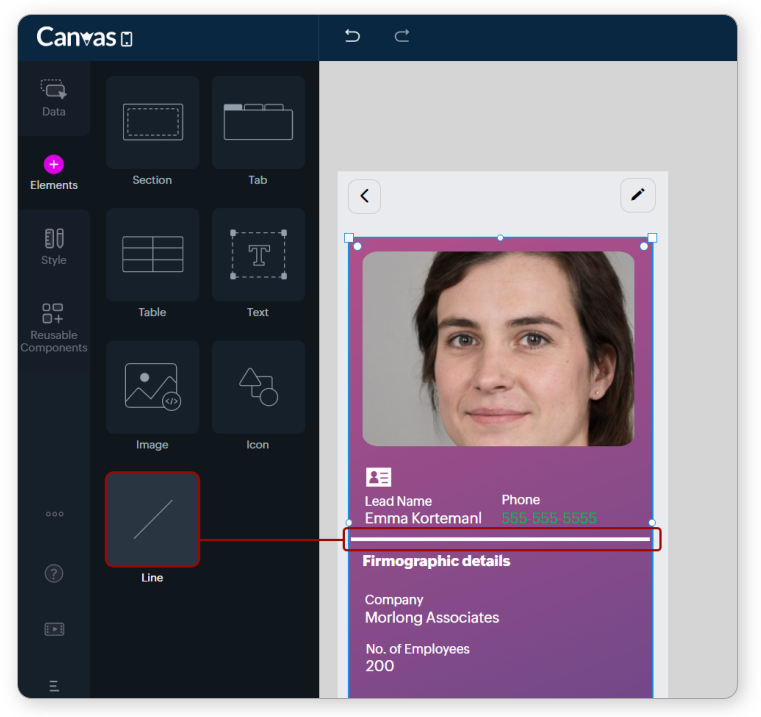Image resolution: width=761 pixels, height=717 pixels.
Task: Open the video tutorial icon in sidebar
Action: (x=54, y=630)
